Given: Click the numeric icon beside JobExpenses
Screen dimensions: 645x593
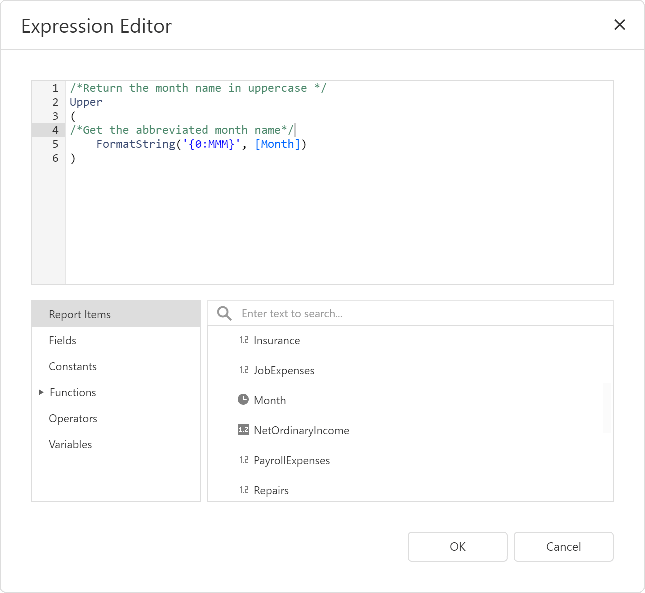Looking at the screenshot, I should click(243, 370).
